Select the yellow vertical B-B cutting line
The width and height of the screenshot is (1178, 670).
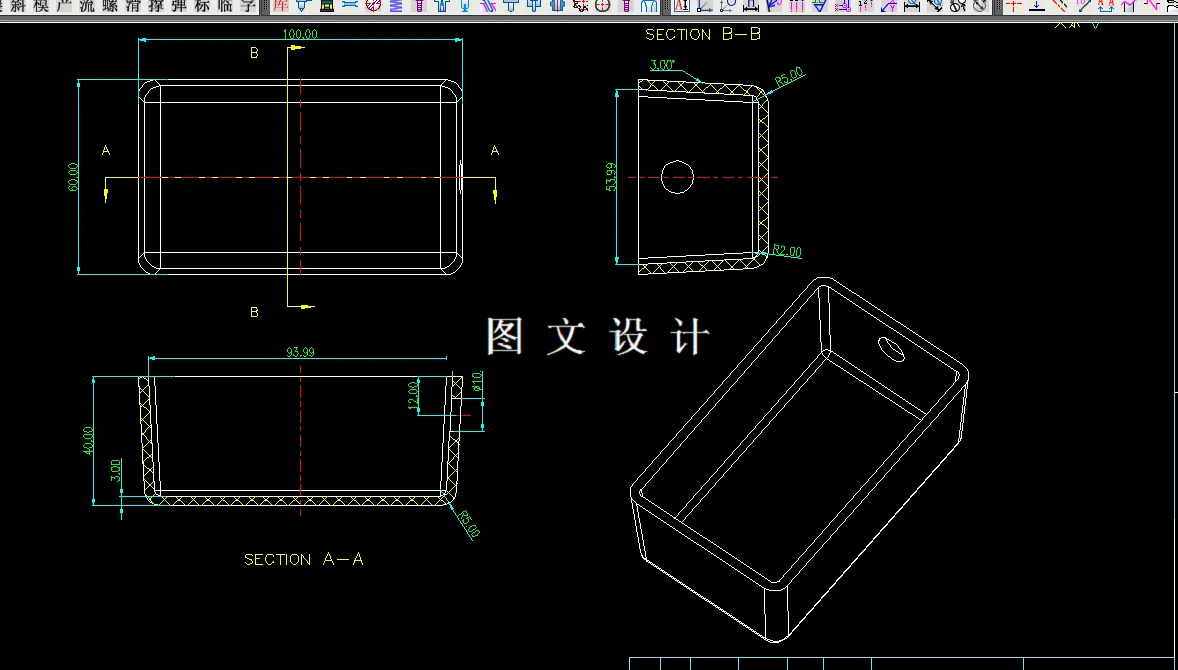pos(288,177)
